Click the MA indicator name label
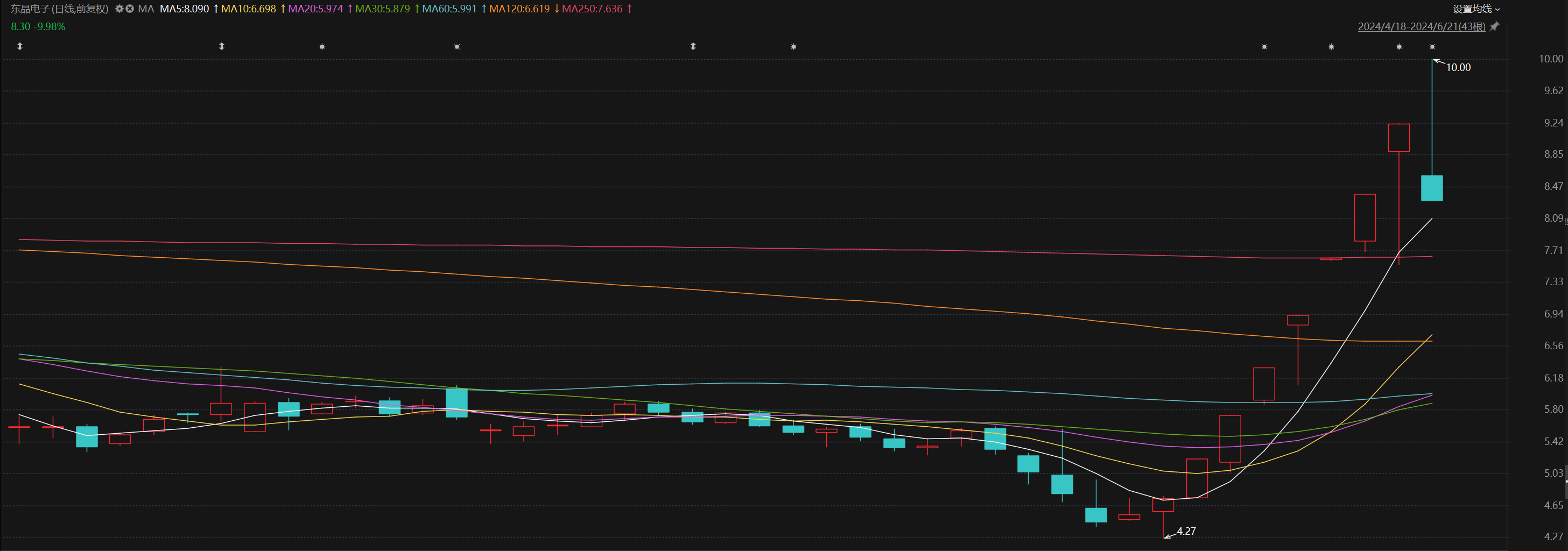Image resolution: width=1568 pixels, height=551 pixels. click(146, 9)
